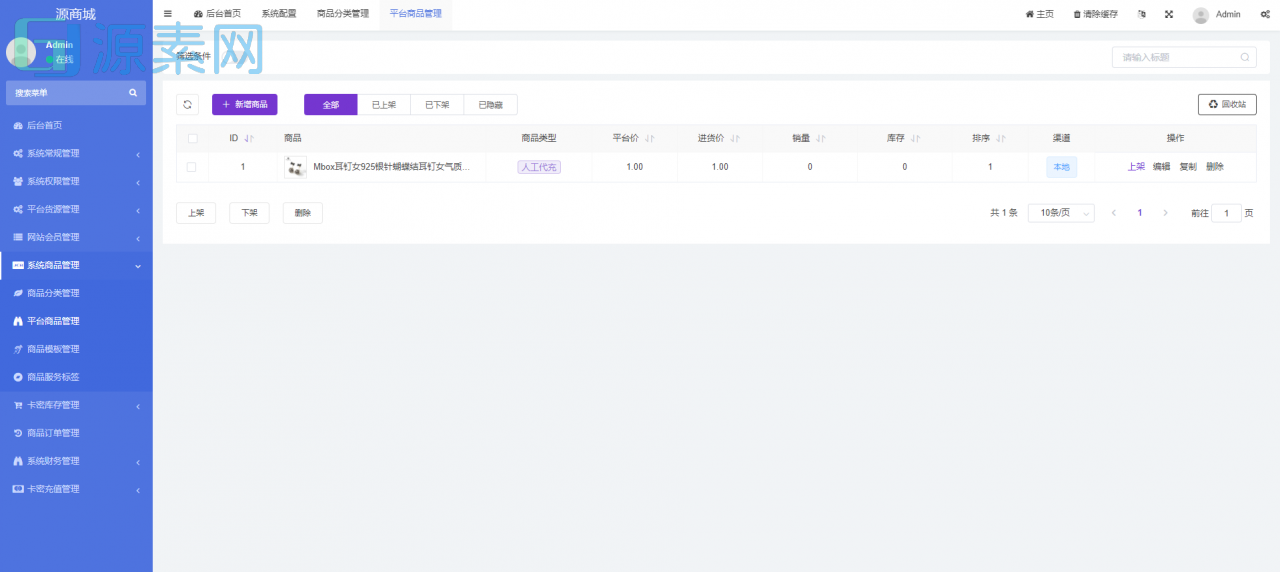Click the search icon in the sidebar menu search
This screenshot has height=572, width=1280.
(133, 93)
